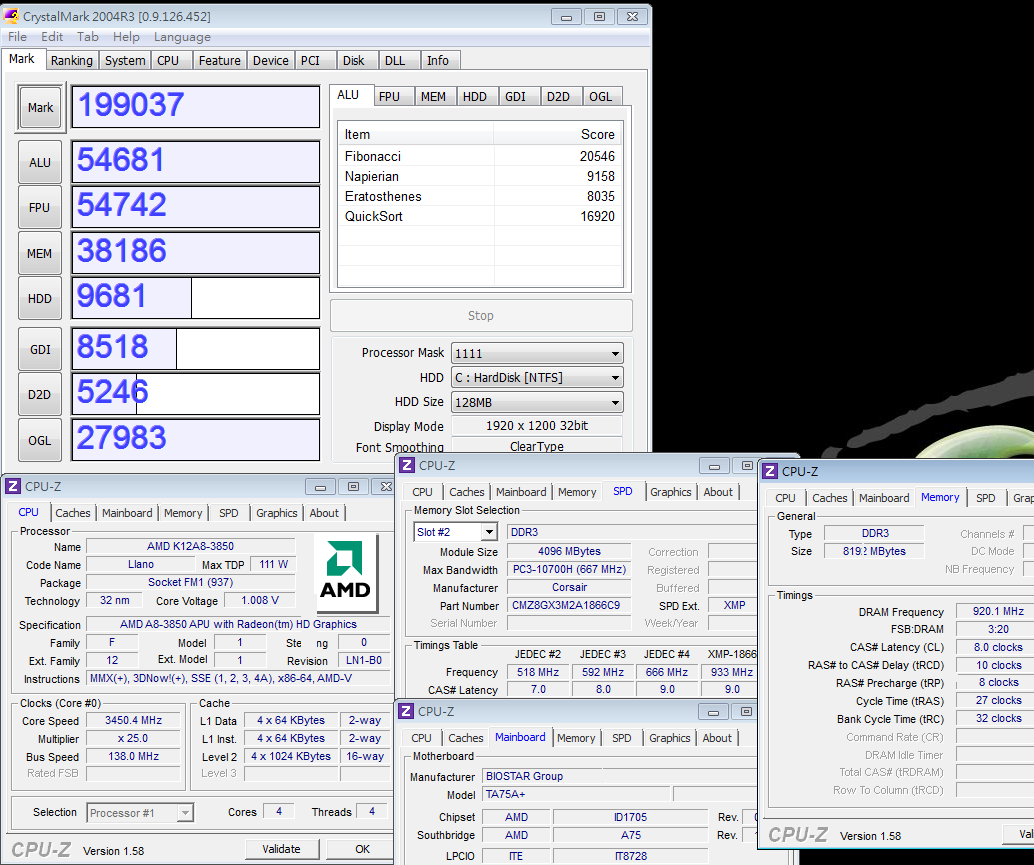Run the OGL benchmark button
This screenshot has height=865, width=1034.
coord(40,440)
